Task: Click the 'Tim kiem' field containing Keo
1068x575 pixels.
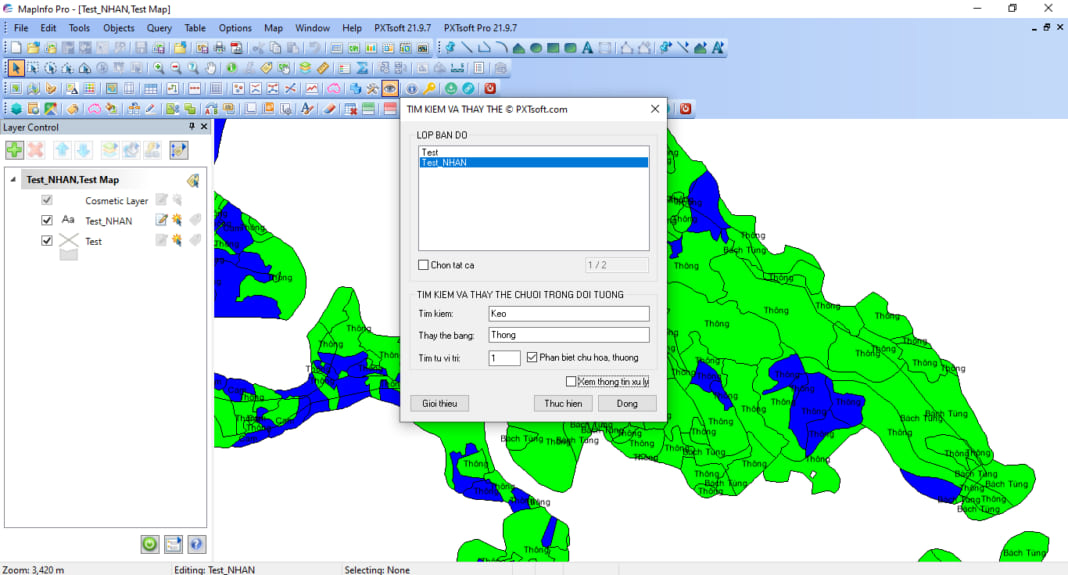Action: [x=569, y=313]
